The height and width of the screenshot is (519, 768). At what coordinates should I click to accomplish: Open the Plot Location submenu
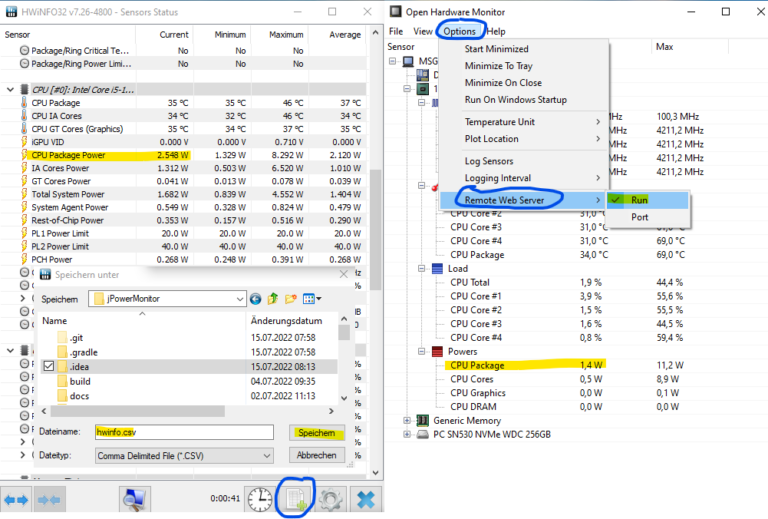[524, 139]
